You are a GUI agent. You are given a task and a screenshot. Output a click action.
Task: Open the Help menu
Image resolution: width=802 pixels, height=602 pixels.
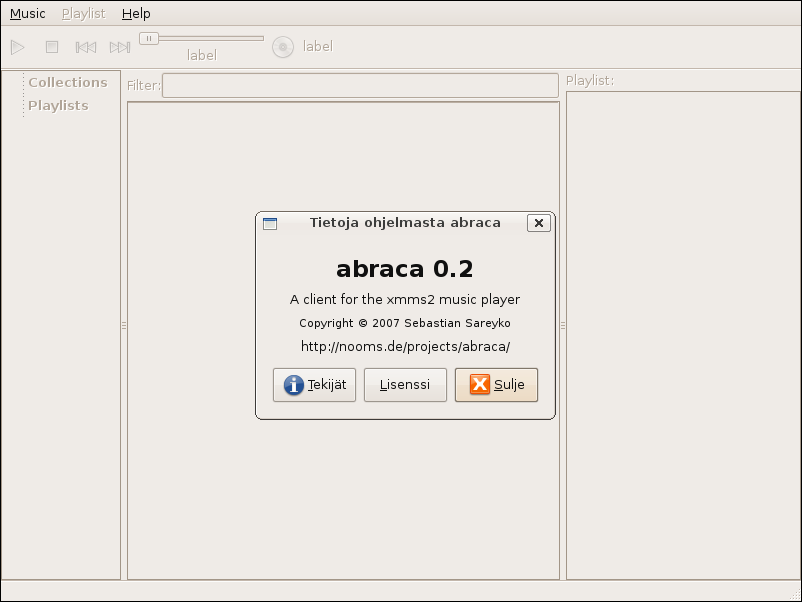point(136,14)
